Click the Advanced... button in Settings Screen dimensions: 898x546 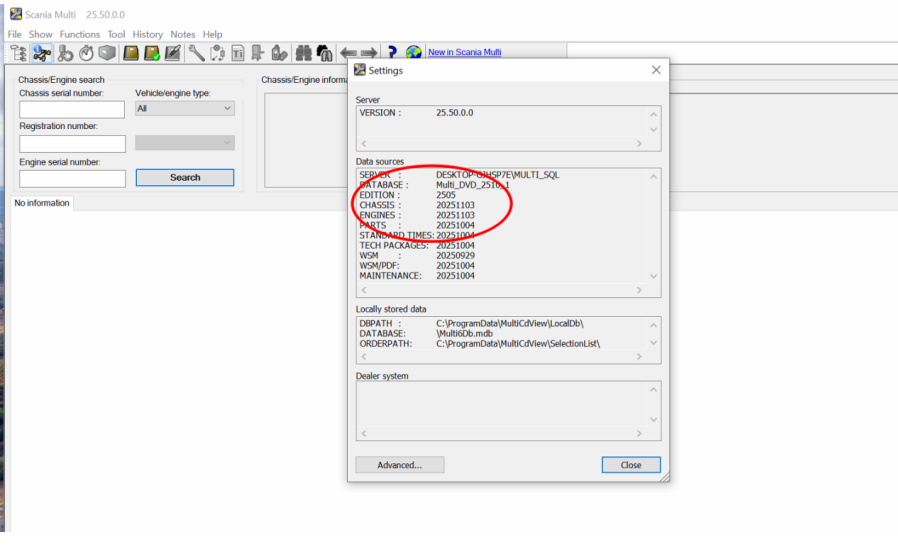coord(399,465)
